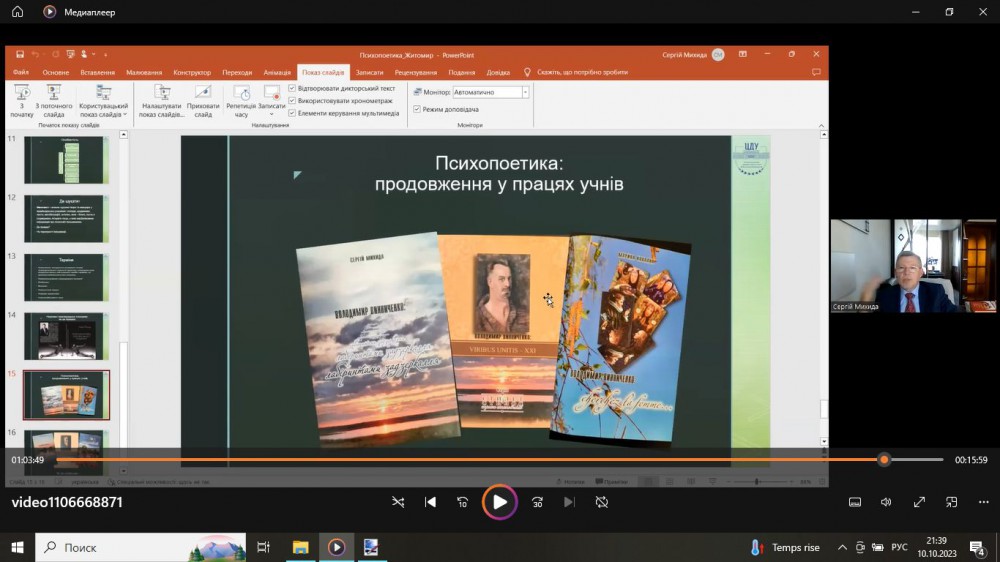Toggle Елементи керування мультимедіа checkbox
Viewport: 1000px width, 562px height.
tap(292, 113)
